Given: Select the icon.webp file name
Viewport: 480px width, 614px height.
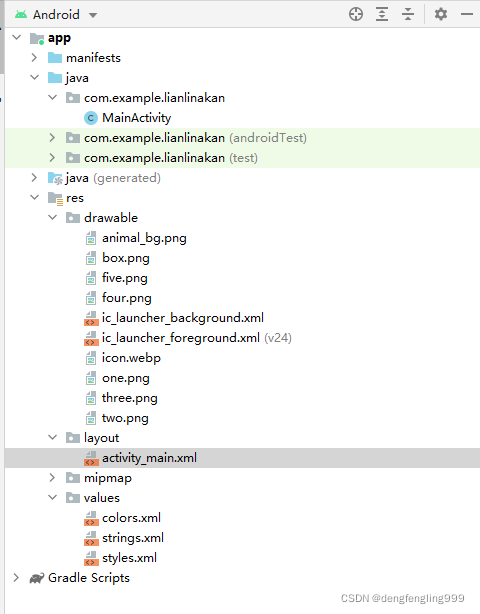Looking at the screenshot, I should click(132, 358).
